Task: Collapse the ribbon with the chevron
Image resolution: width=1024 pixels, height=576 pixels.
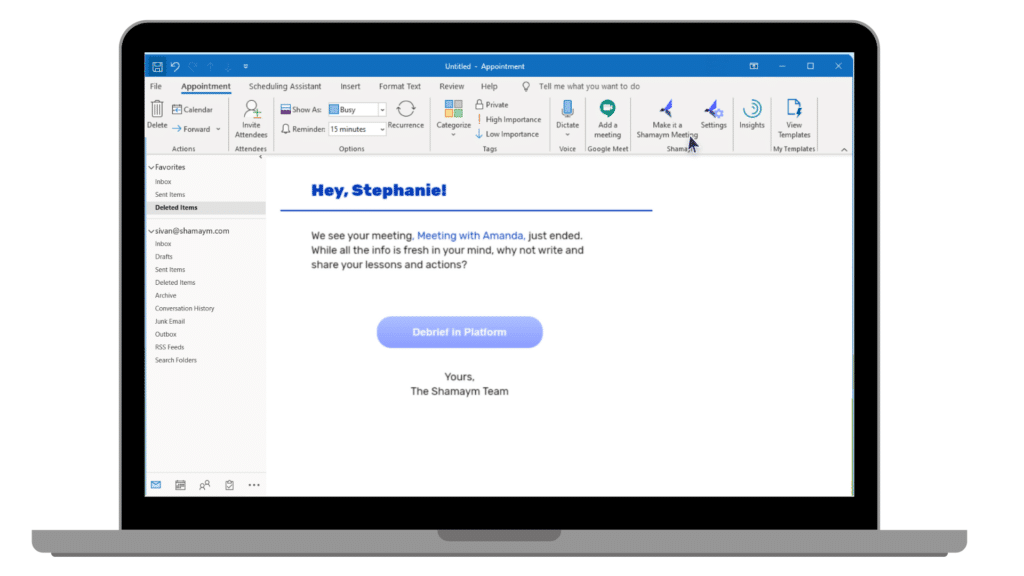Action: [844, 150]
